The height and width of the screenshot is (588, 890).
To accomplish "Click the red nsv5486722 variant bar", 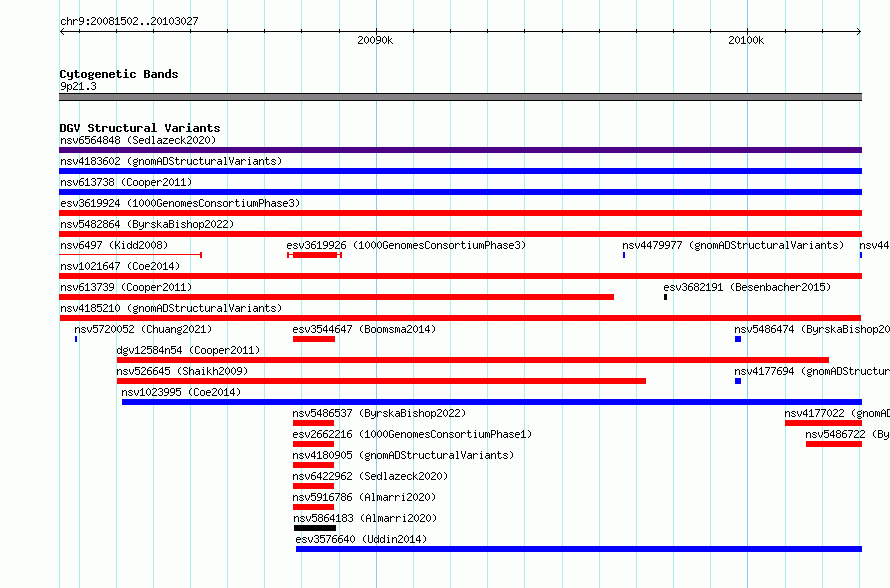I will [x=834, y=444].
